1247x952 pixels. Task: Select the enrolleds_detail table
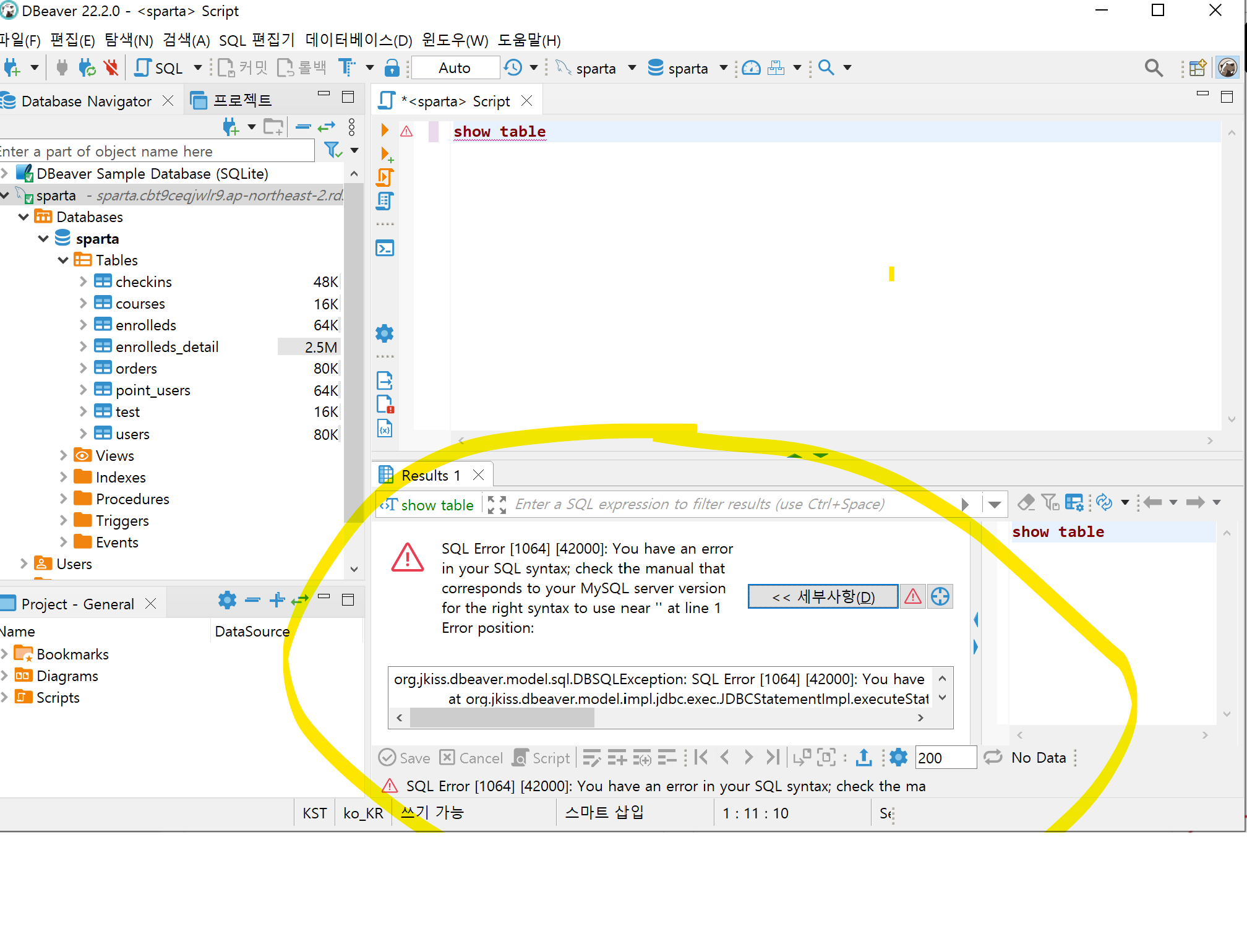click(x=167, y=347)
